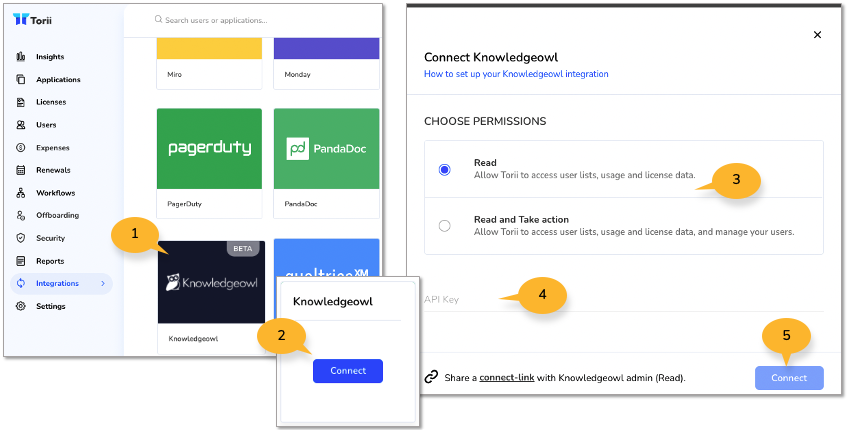Open Expenses in sidebar
The width and height of the screenshot is (847, 430).
(x=53, y=147)
